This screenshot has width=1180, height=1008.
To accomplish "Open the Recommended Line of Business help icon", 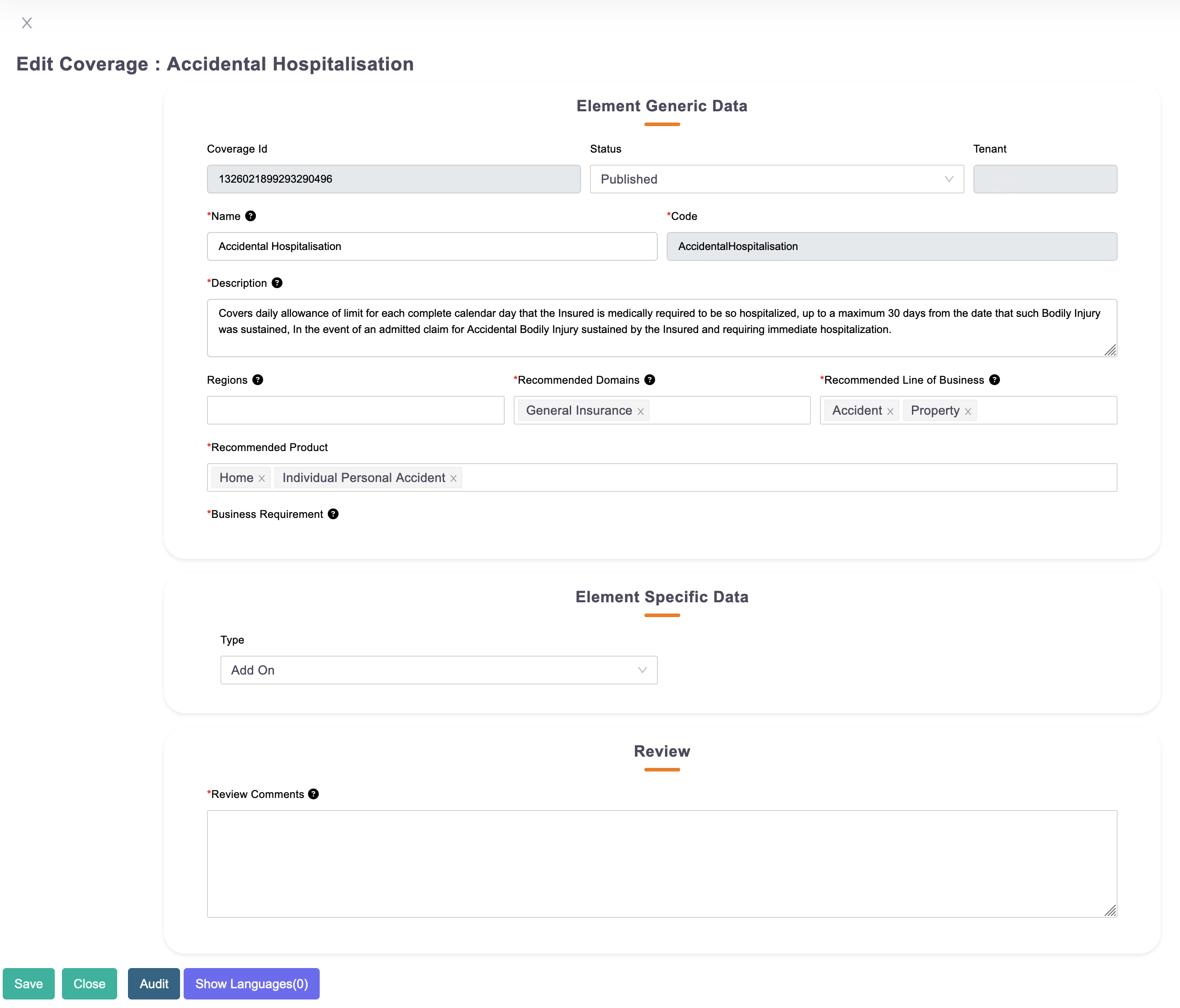I will [x=995, y=380].
